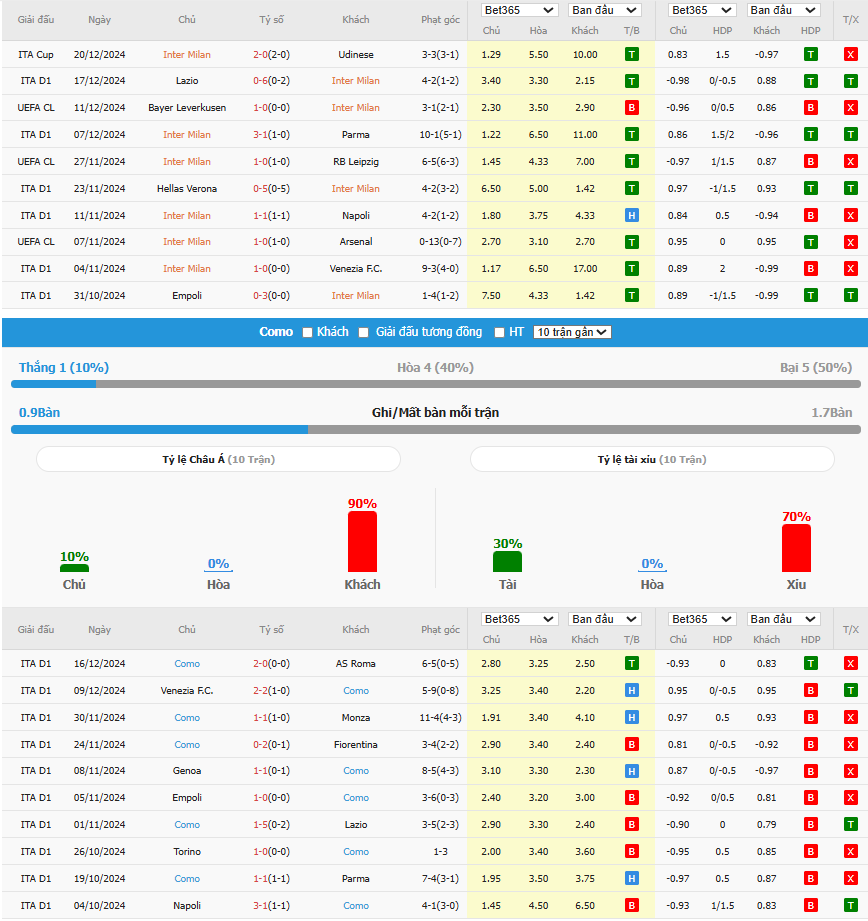The width and height of the screenshot is (868, 921).
Task: Open Como table's second Ban đầu handicap dropdown
Action: coord(783,619)
